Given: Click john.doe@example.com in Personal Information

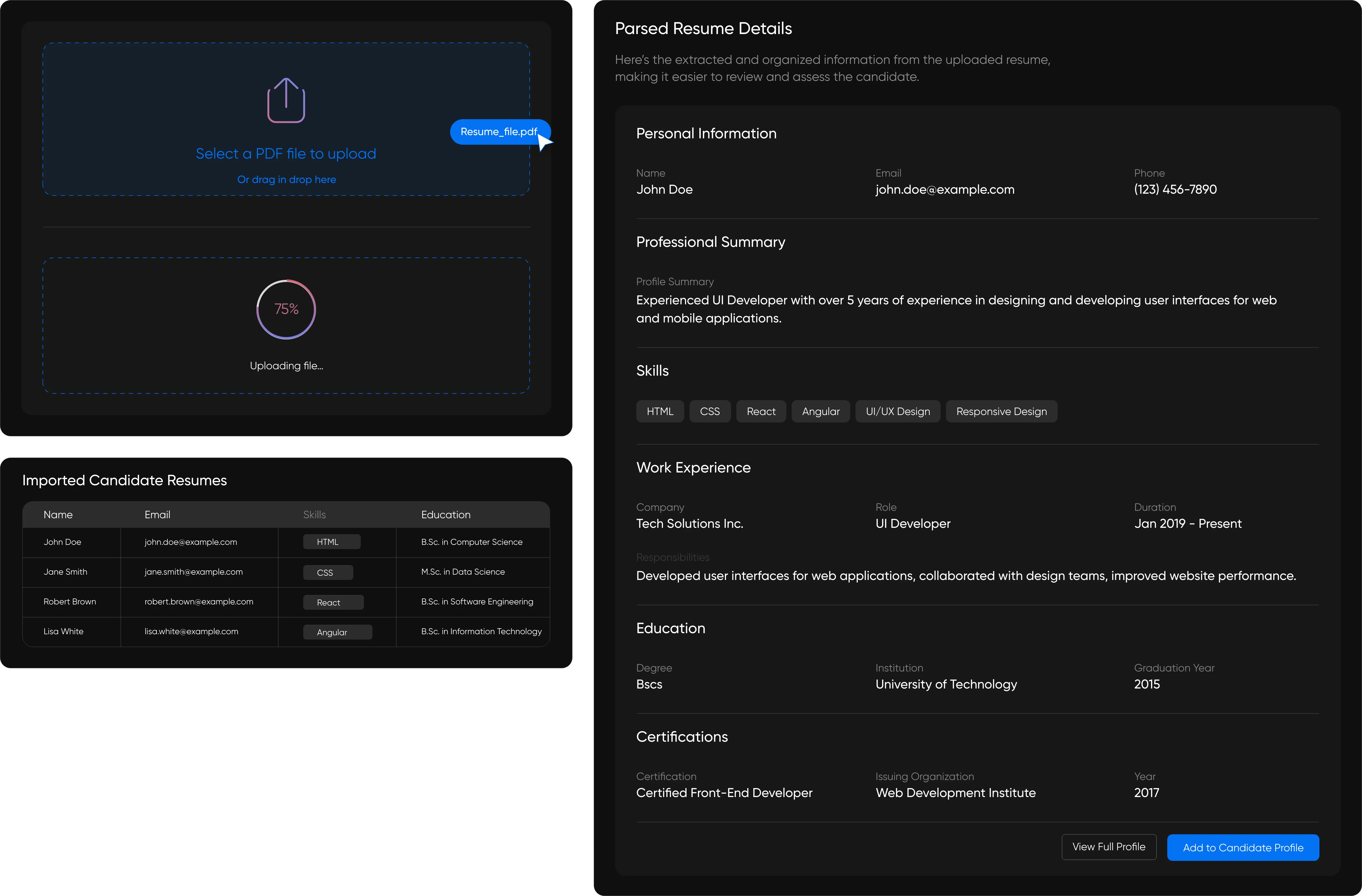Looking at the screenshot, I should (x=944, y=189).
